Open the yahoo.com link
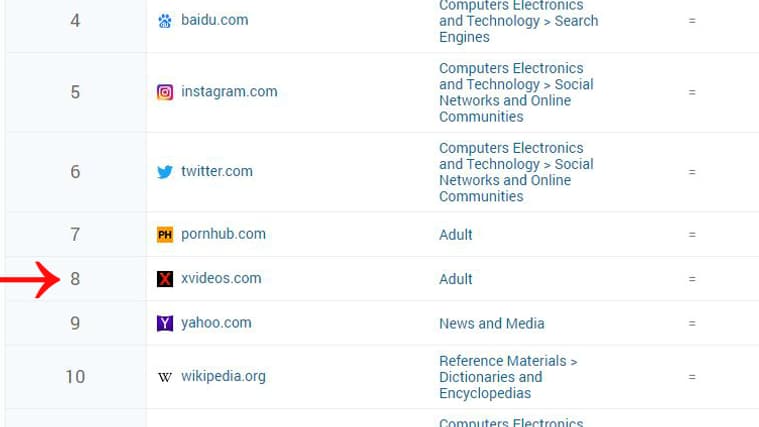 (216, 323)
